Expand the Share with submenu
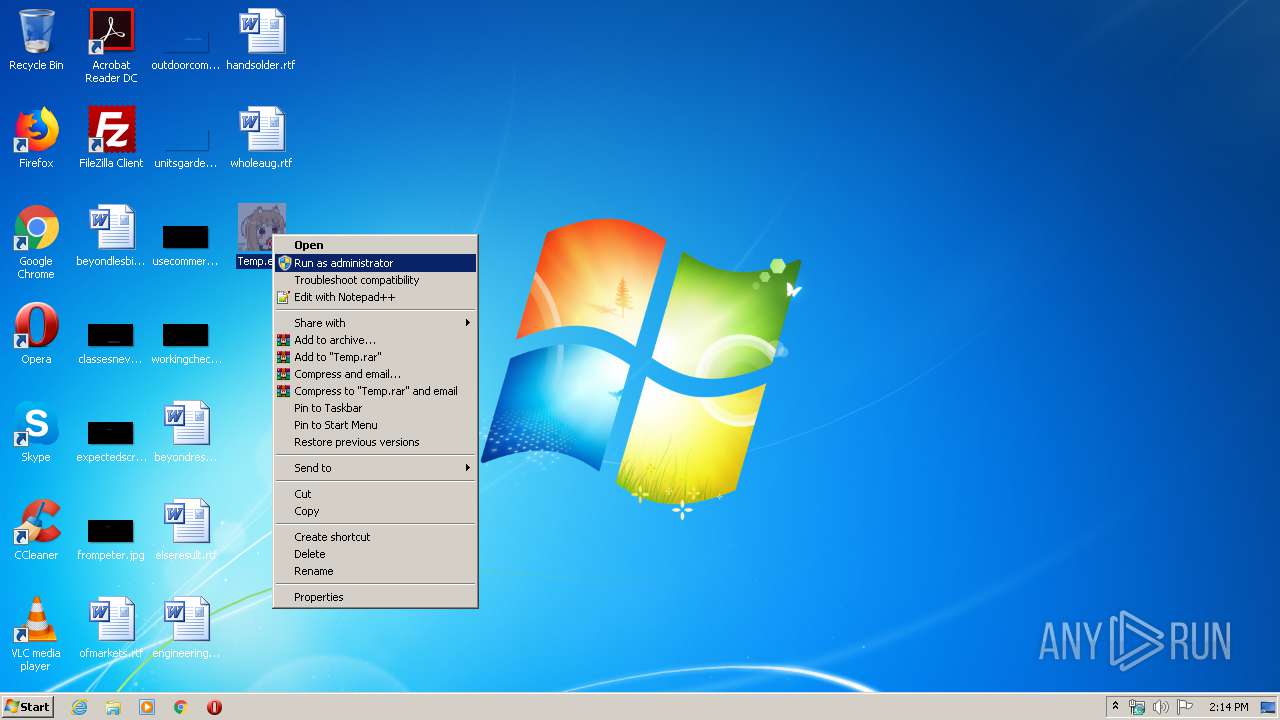 375,323
